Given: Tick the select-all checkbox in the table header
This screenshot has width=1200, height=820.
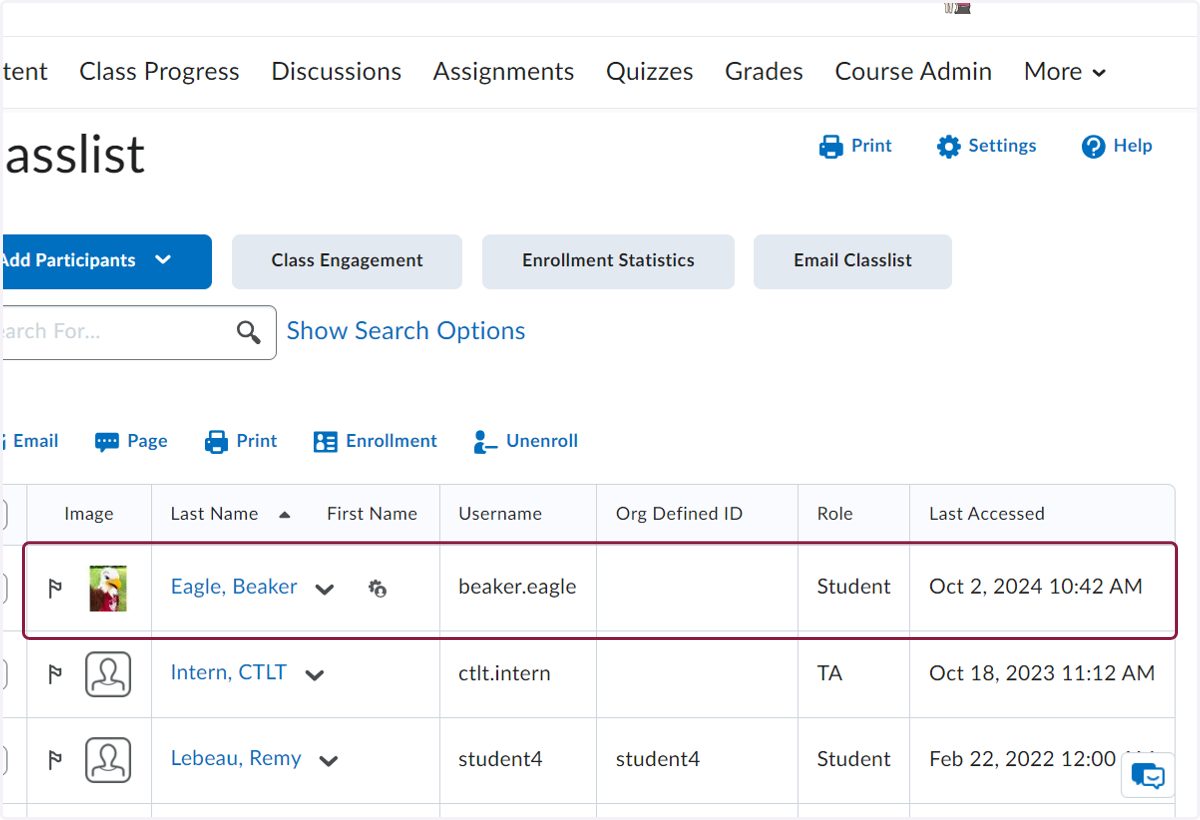Looking at the screenshot, I should 3,514.
